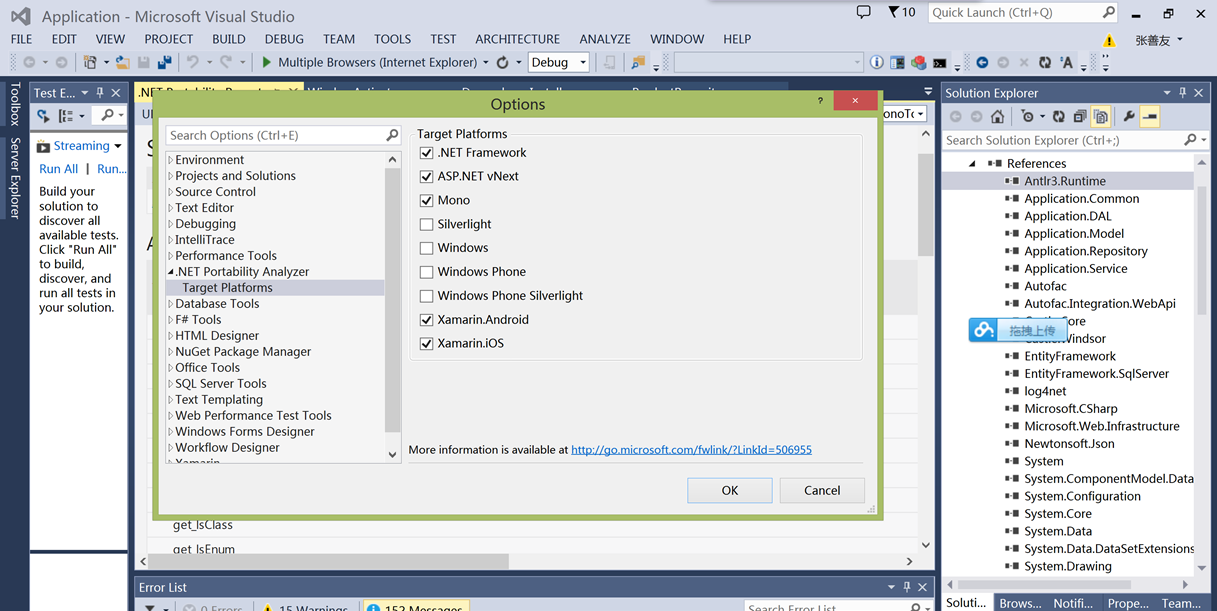Expand Projects and Solutions options node
1217x611 pixels.
tap(171, 176)
